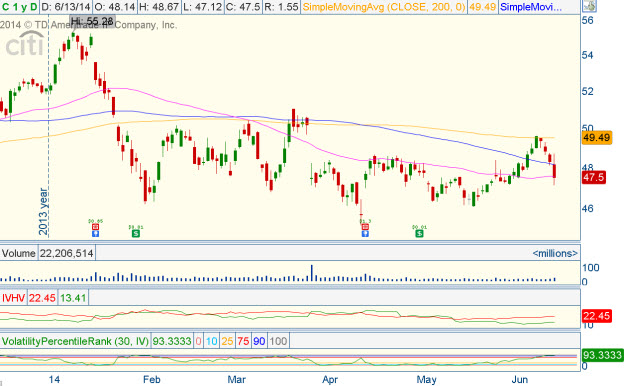Viewport: 625px width, 386px height.
Task: Click the blue conference call icon under $0.05
Action: click(x=95, y=233)
